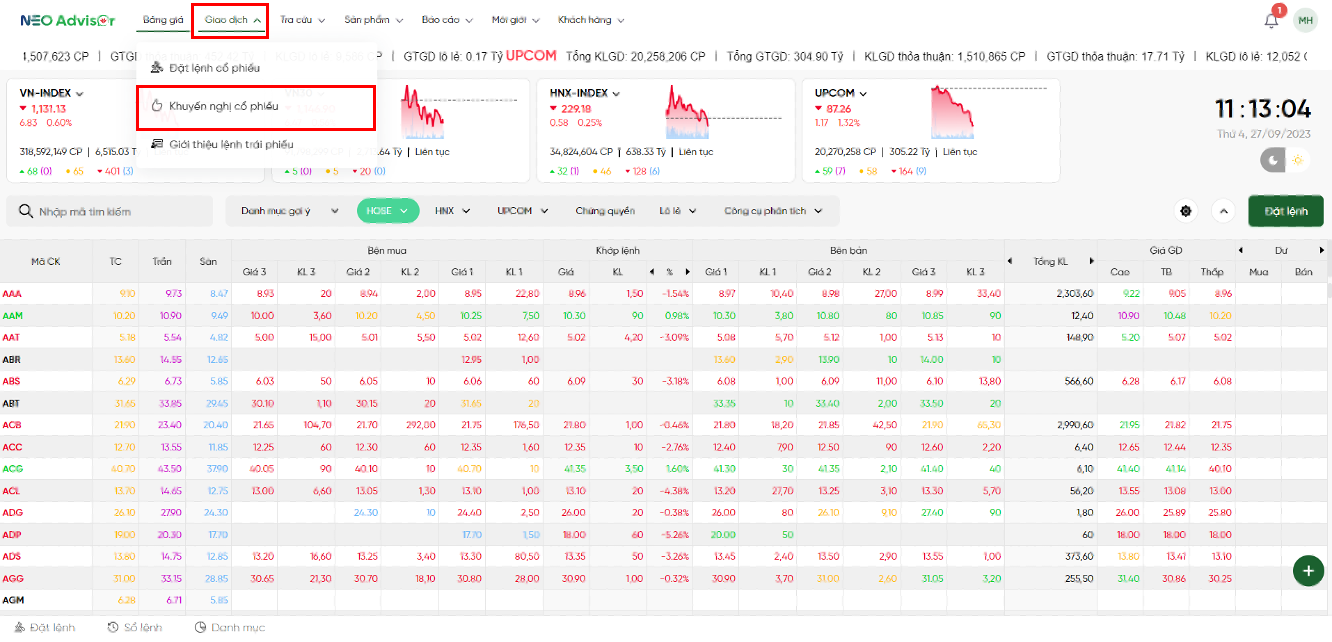Click the green plus floating button
The height and width of the screenshot is (642, 1332).
[1307, 570]
